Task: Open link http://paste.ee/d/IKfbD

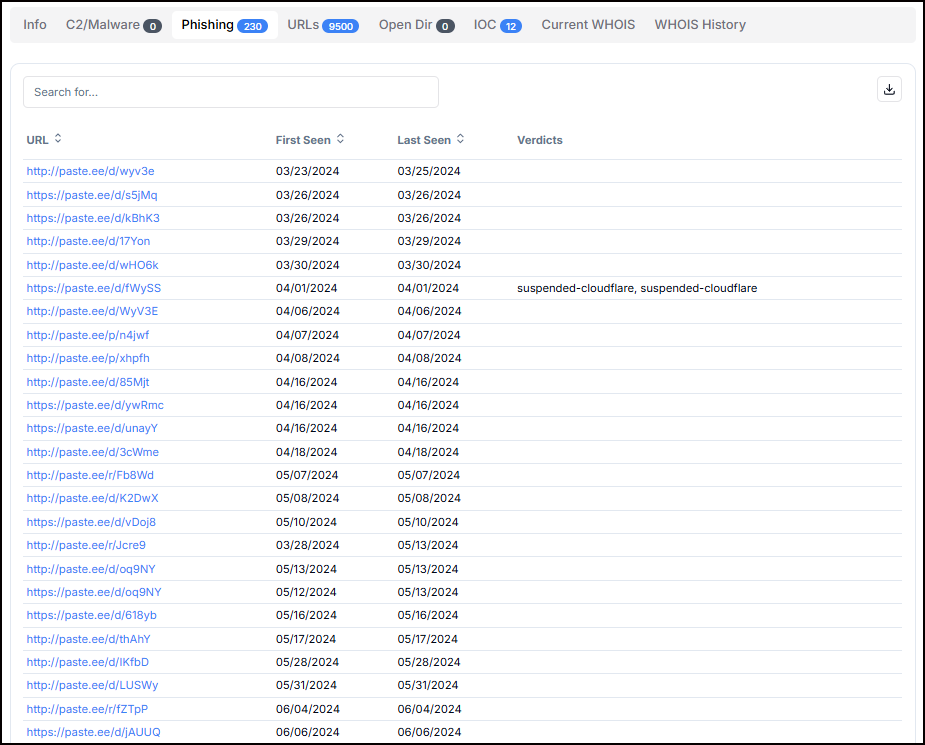Action: pyautogui.click(x=88, y=662)
